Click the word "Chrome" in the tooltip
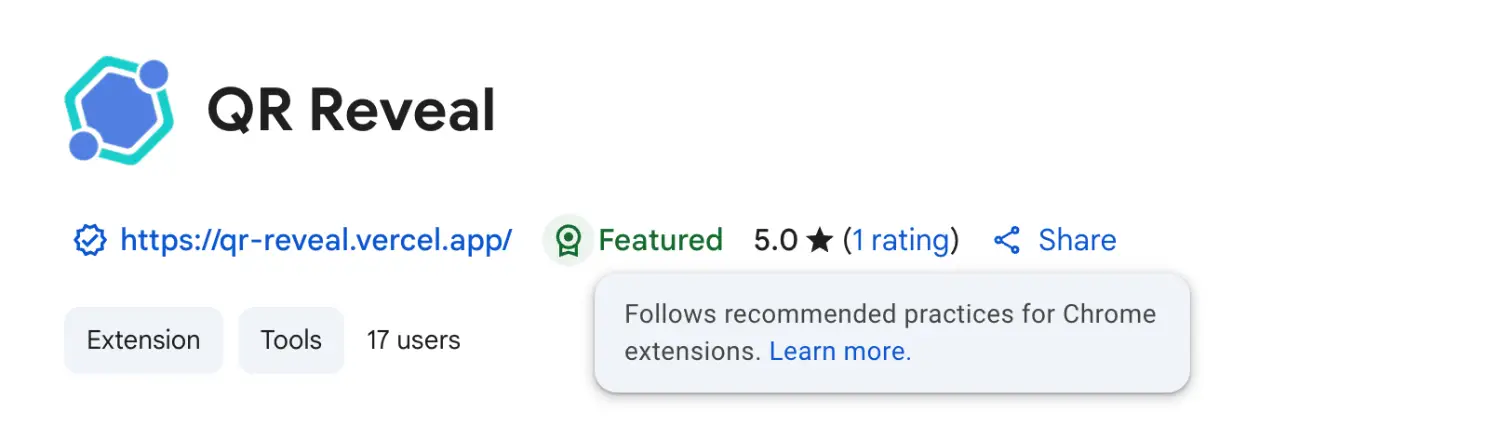 [1107, 314]
